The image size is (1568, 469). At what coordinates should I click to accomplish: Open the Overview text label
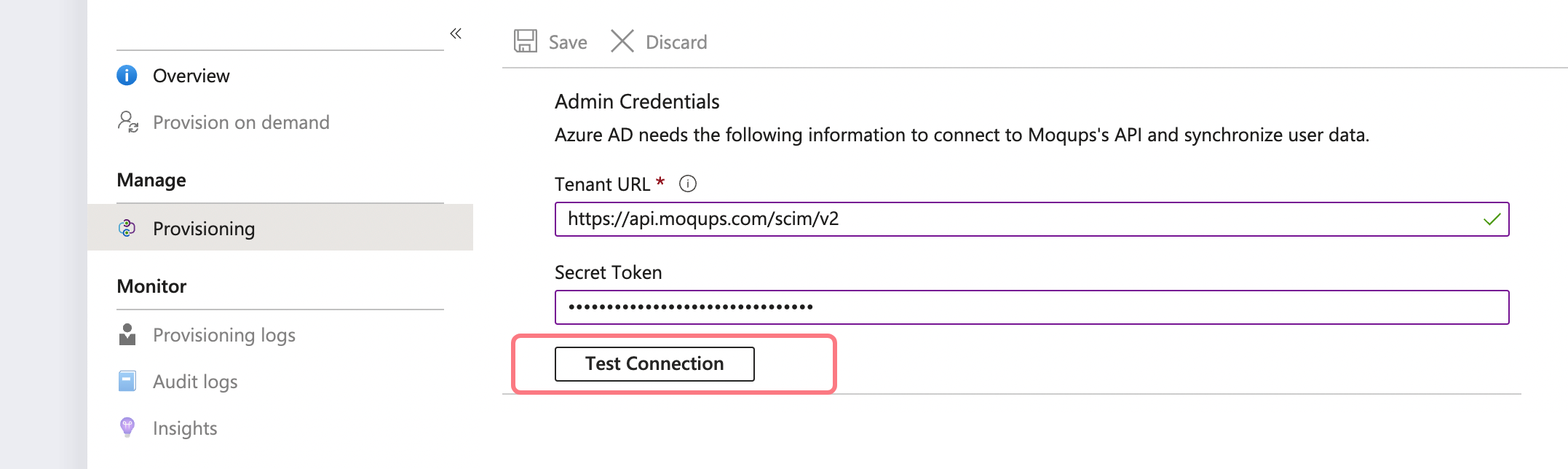click(x=191, y=76)
